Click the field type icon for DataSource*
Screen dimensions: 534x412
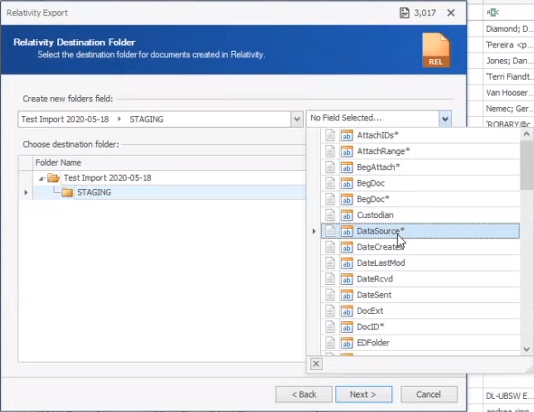(x=347, y=231)
